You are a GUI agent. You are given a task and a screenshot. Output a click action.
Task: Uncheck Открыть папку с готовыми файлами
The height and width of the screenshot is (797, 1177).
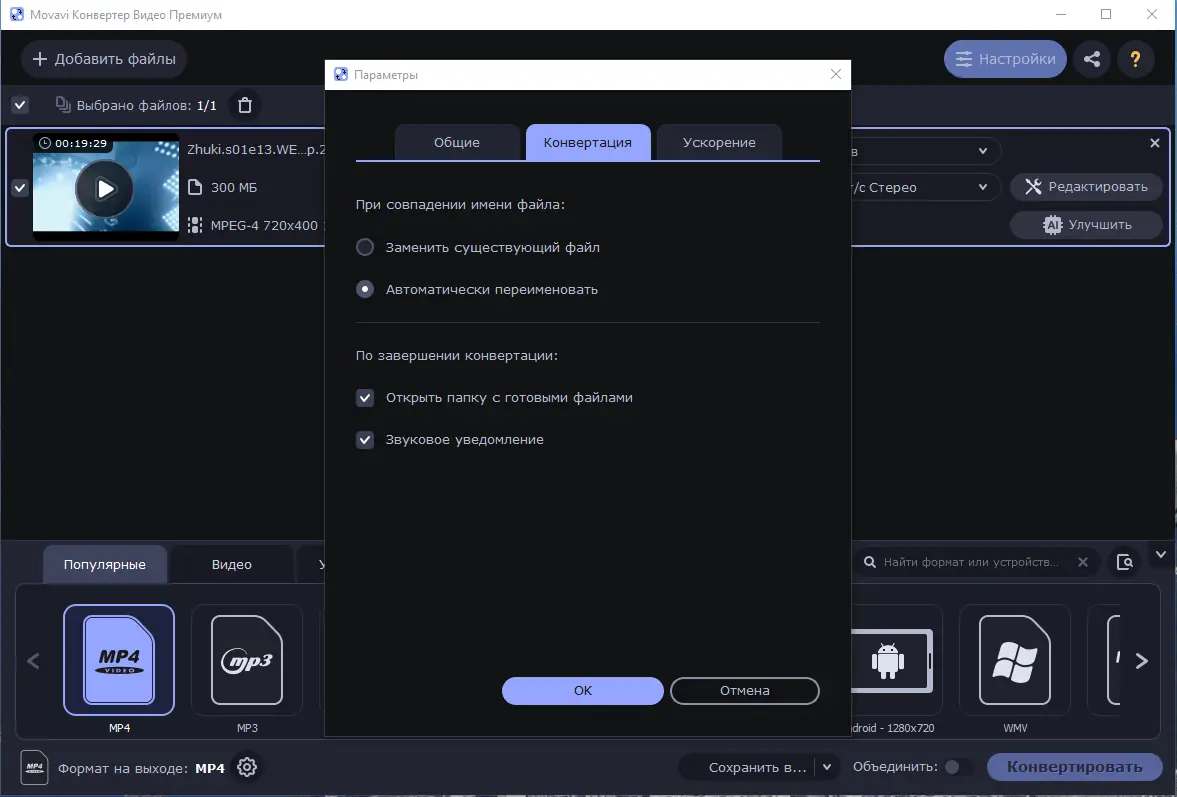coord(365,398)
